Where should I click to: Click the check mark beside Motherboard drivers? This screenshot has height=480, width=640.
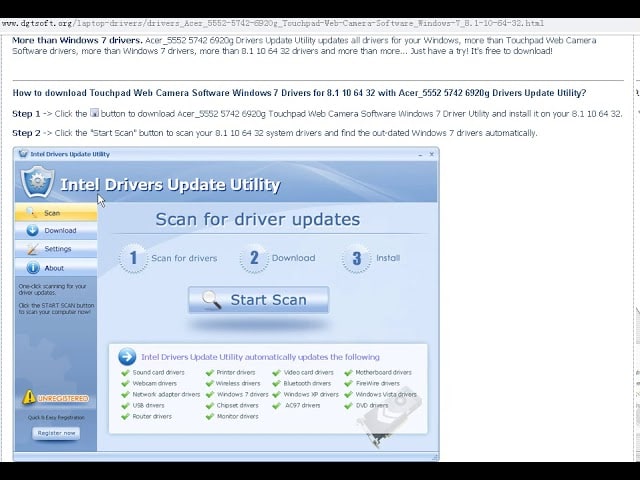[x=348, y=372]
